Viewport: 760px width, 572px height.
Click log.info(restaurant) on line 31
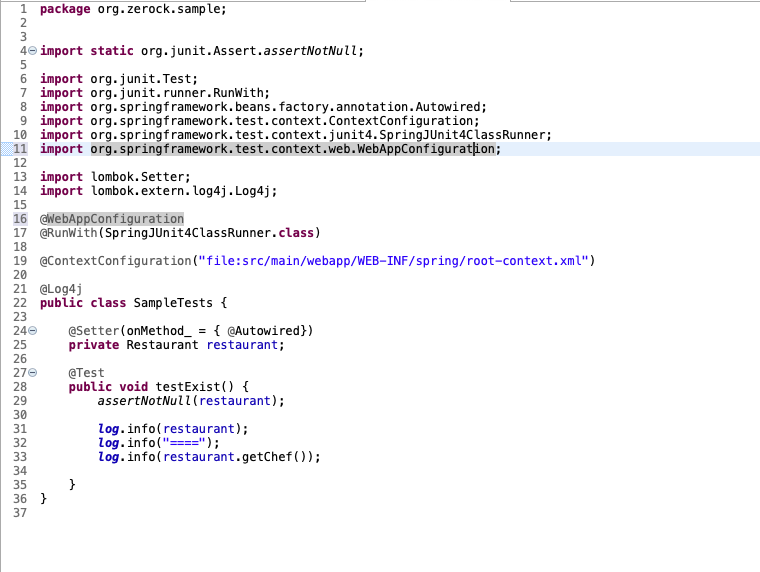tap(173, 429)
